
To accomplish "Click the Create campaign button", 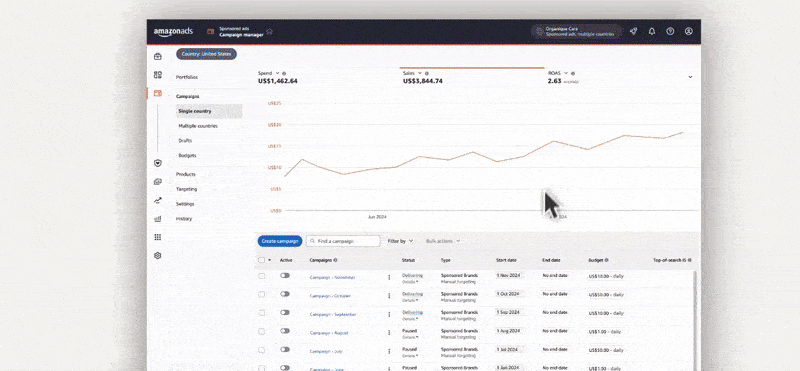I will tap(280, 241).
